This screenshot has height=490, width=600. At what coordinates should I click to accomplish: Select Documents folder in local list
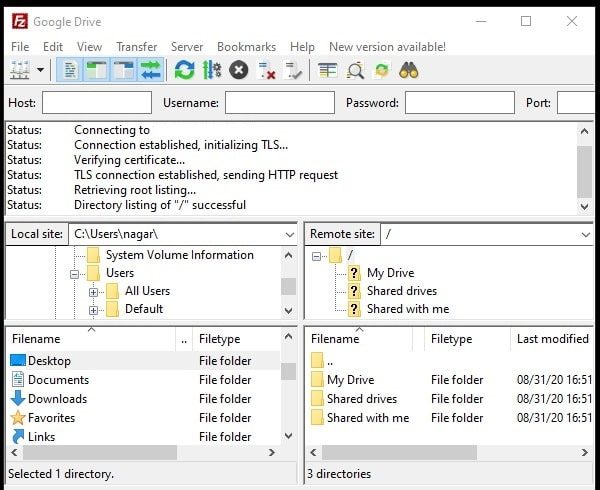tap(144, 379)
